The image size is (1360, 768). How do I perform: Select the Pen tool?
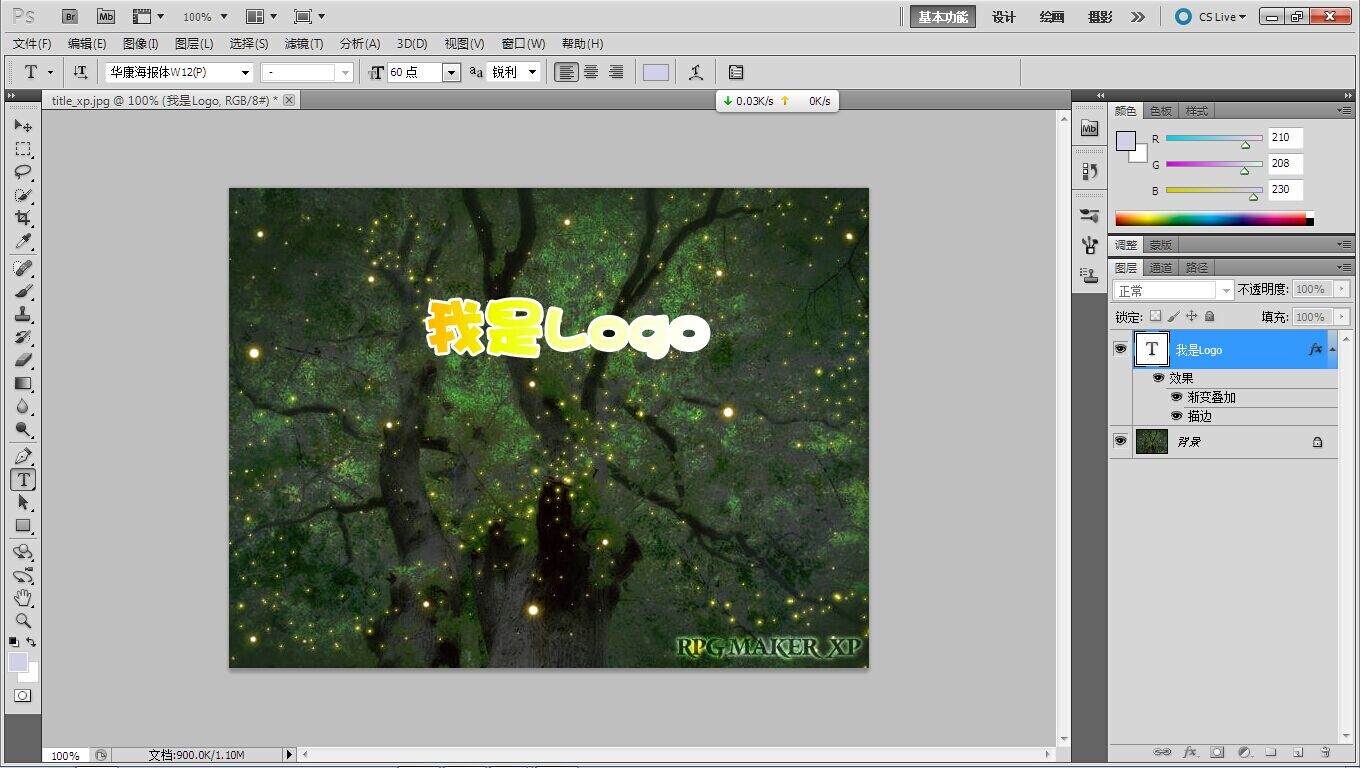tap(23, 456)
